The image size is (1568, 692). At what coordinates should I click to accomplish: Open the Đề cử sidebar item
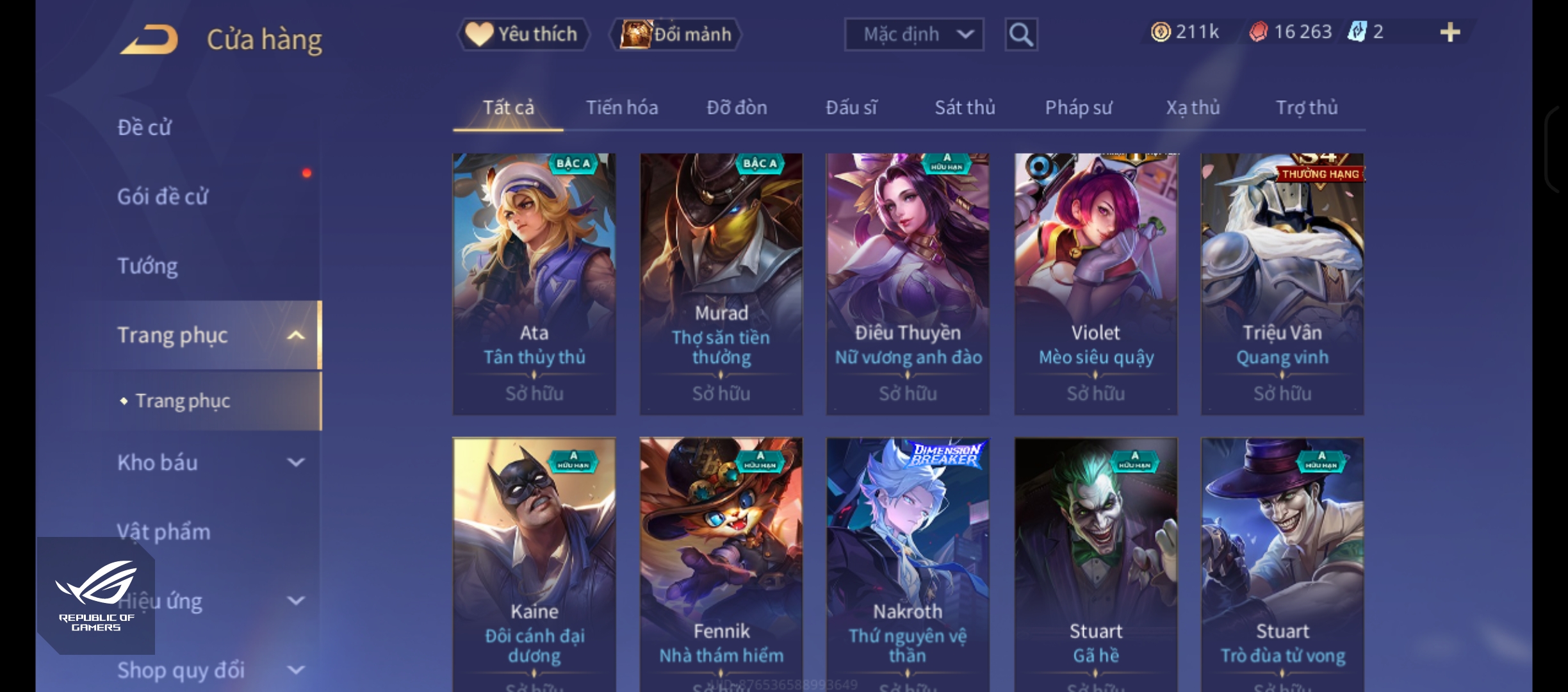coord(144,128)
